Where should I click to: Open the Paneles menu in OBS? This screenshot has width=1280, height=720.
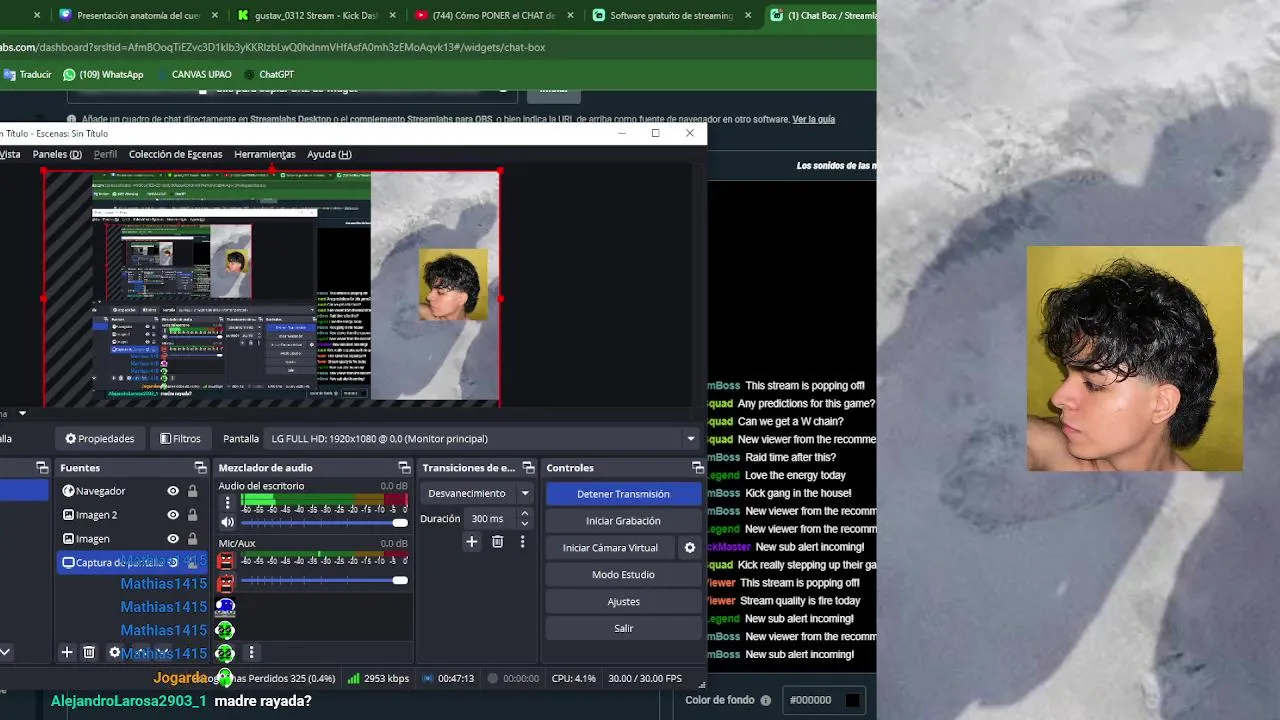57,154
